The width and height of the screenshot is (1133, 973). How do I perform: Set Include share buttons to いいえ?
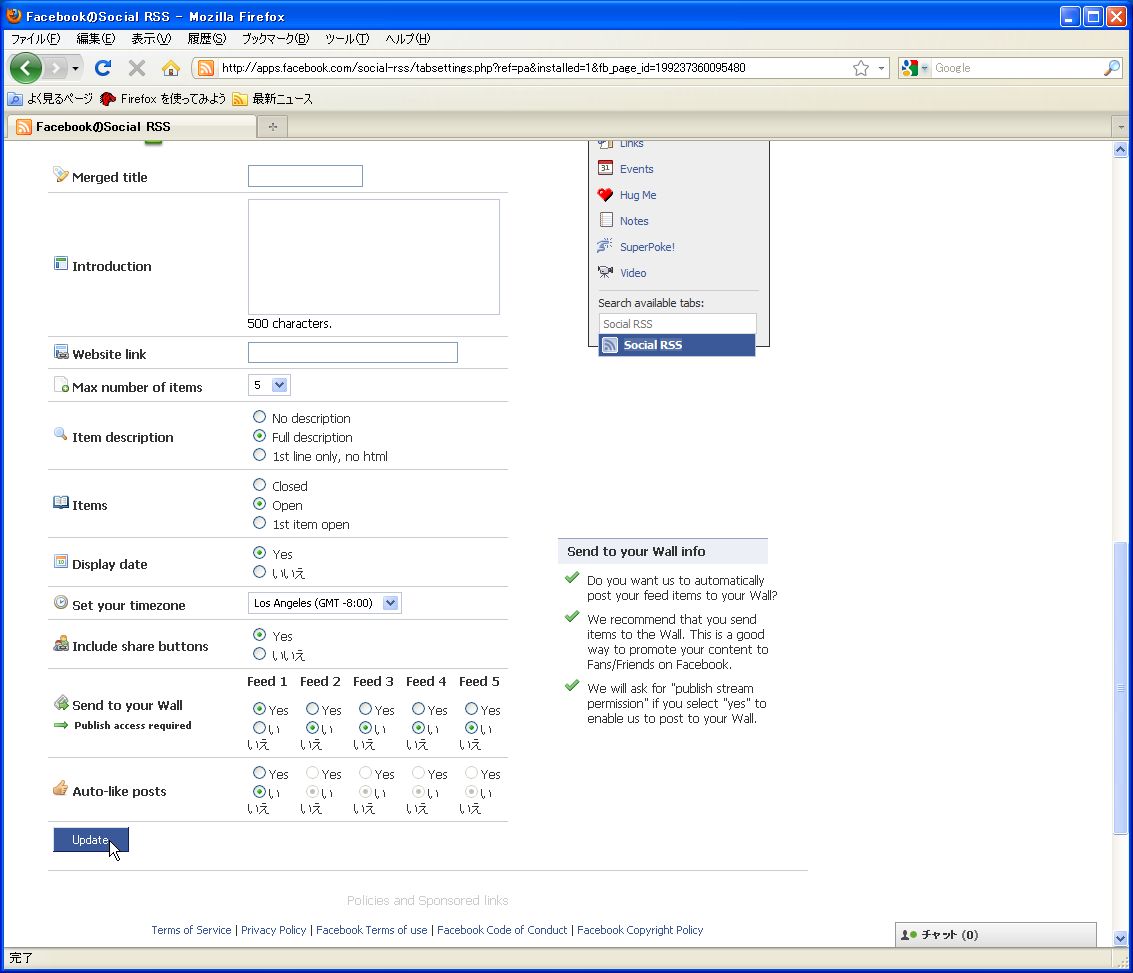(x=259, y=654)
